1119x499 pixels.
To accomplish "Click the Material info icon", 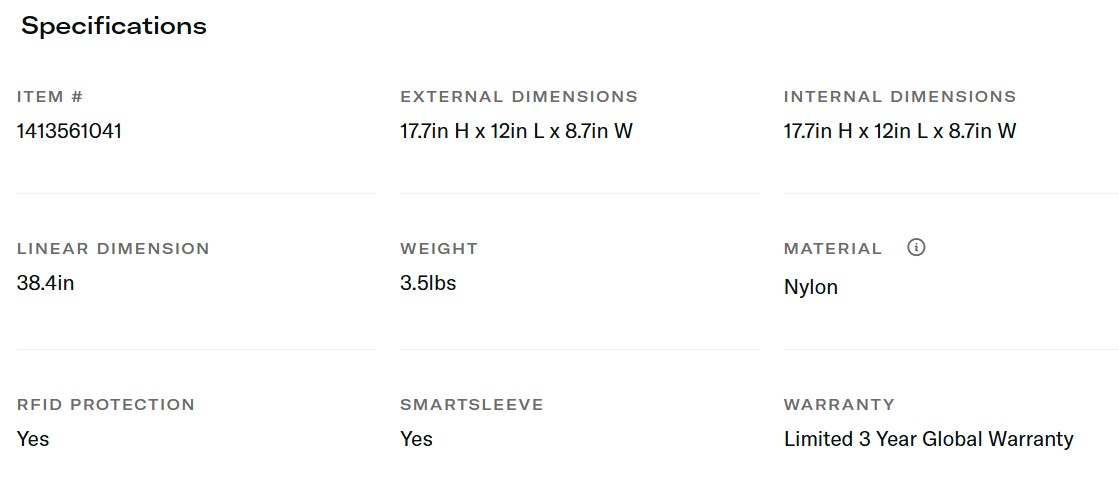I will [916, 247].
